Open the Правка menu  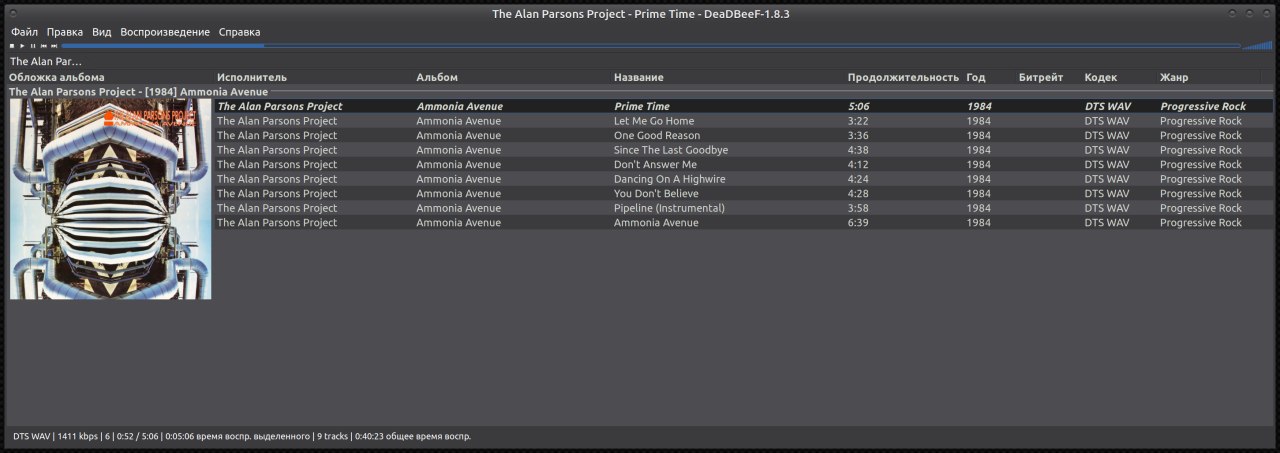[65, 32]
